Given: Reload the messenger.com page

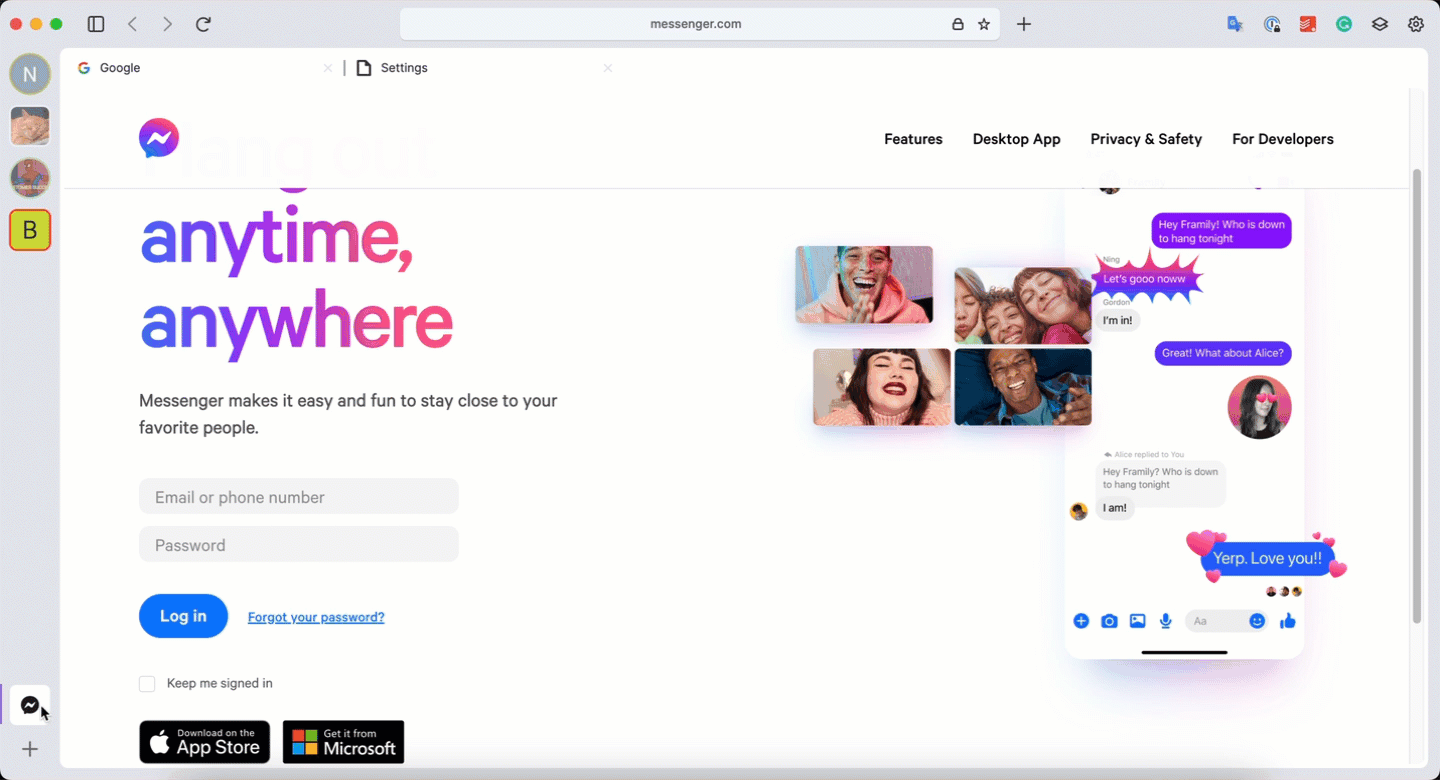Looking at the screenshot, I should pyautogui.click(x=203, y=24).
